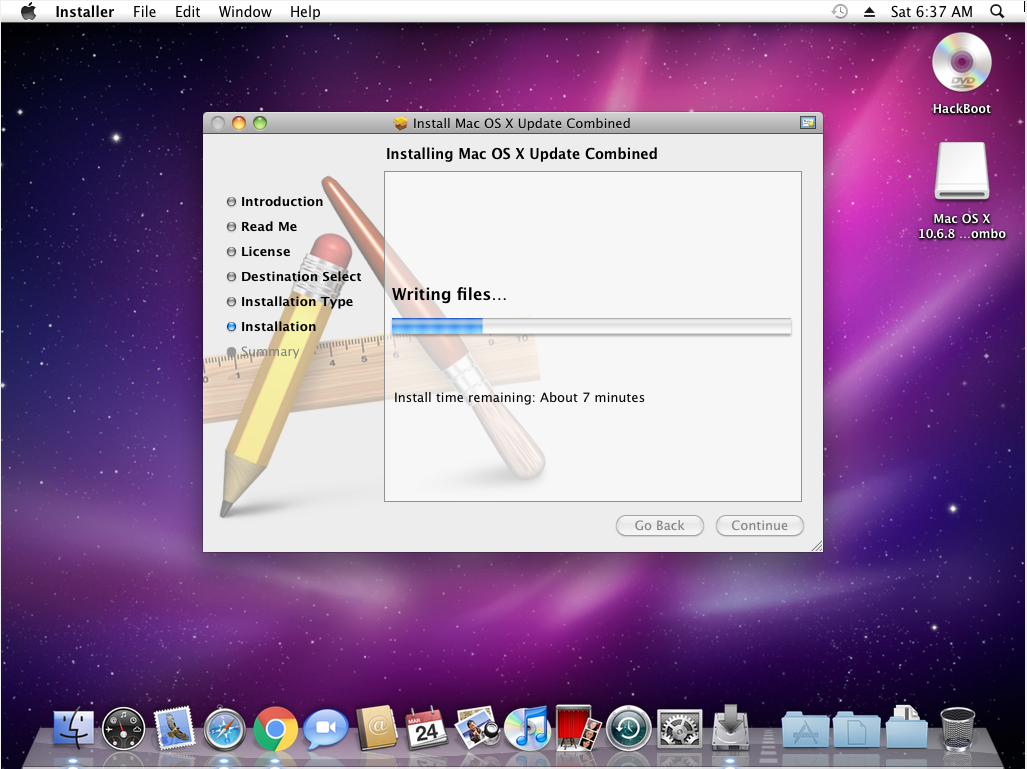Viewport: 1027px width, 769px height.
Task: Open the Apple menu
Action: (29, 11)
